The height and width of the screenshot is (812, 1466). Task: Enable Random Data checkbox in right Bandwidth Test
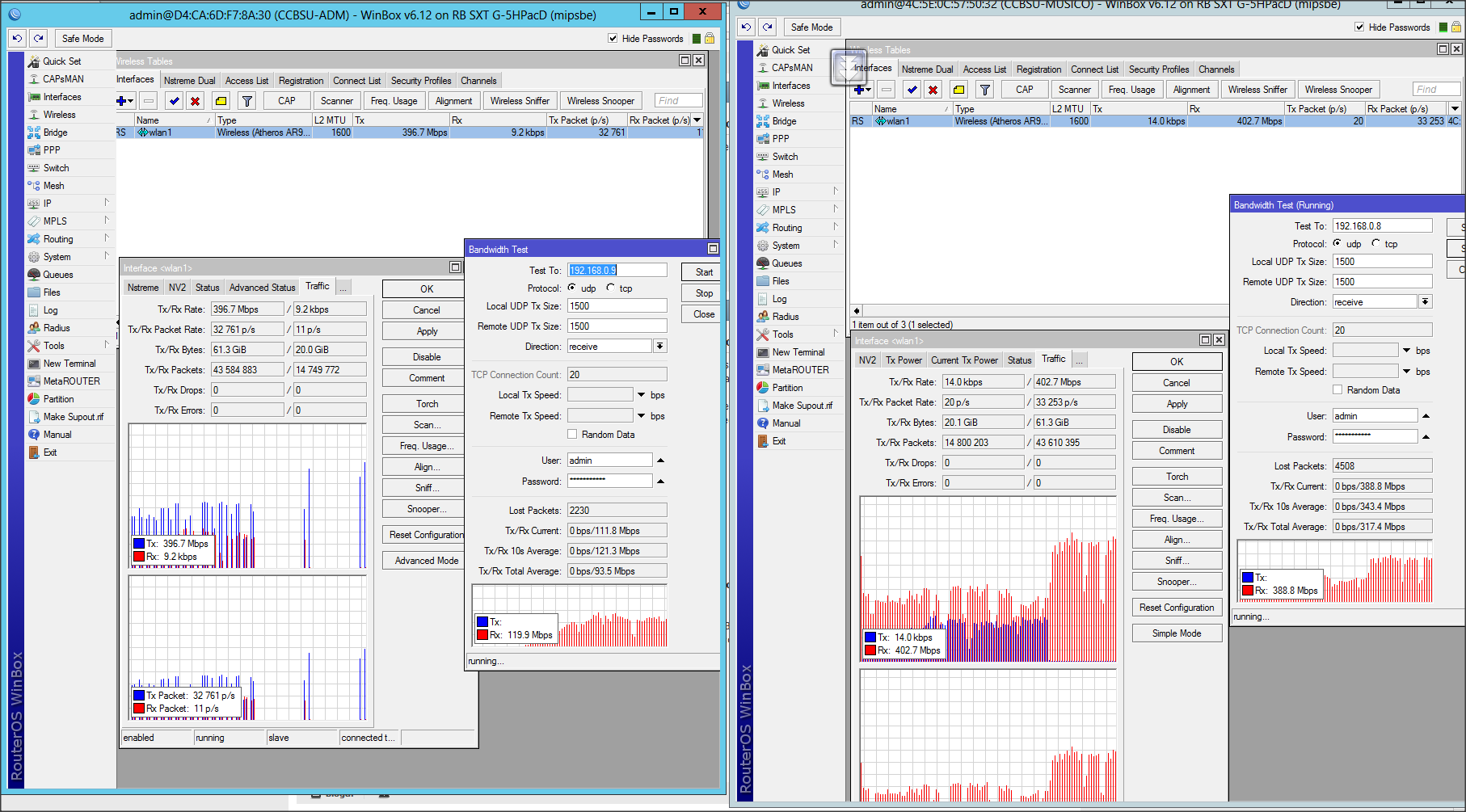coord(1338,390)
